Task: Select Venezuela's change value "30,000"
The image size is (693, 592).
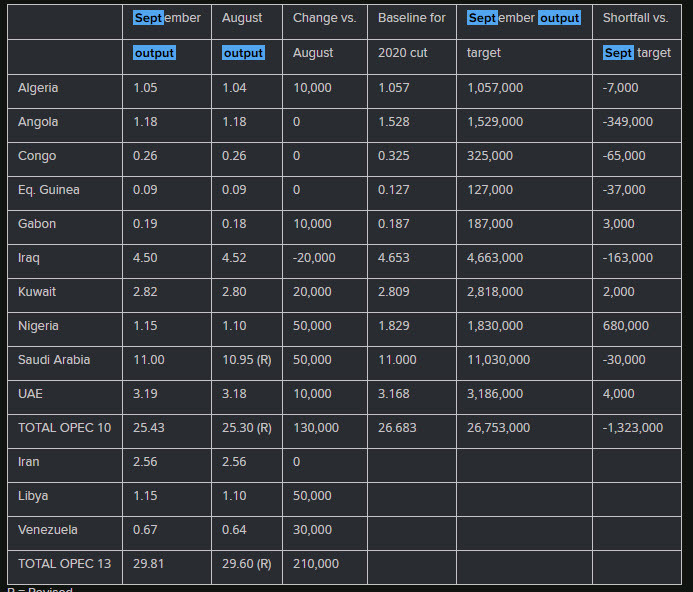Action: tap(312, 530)
